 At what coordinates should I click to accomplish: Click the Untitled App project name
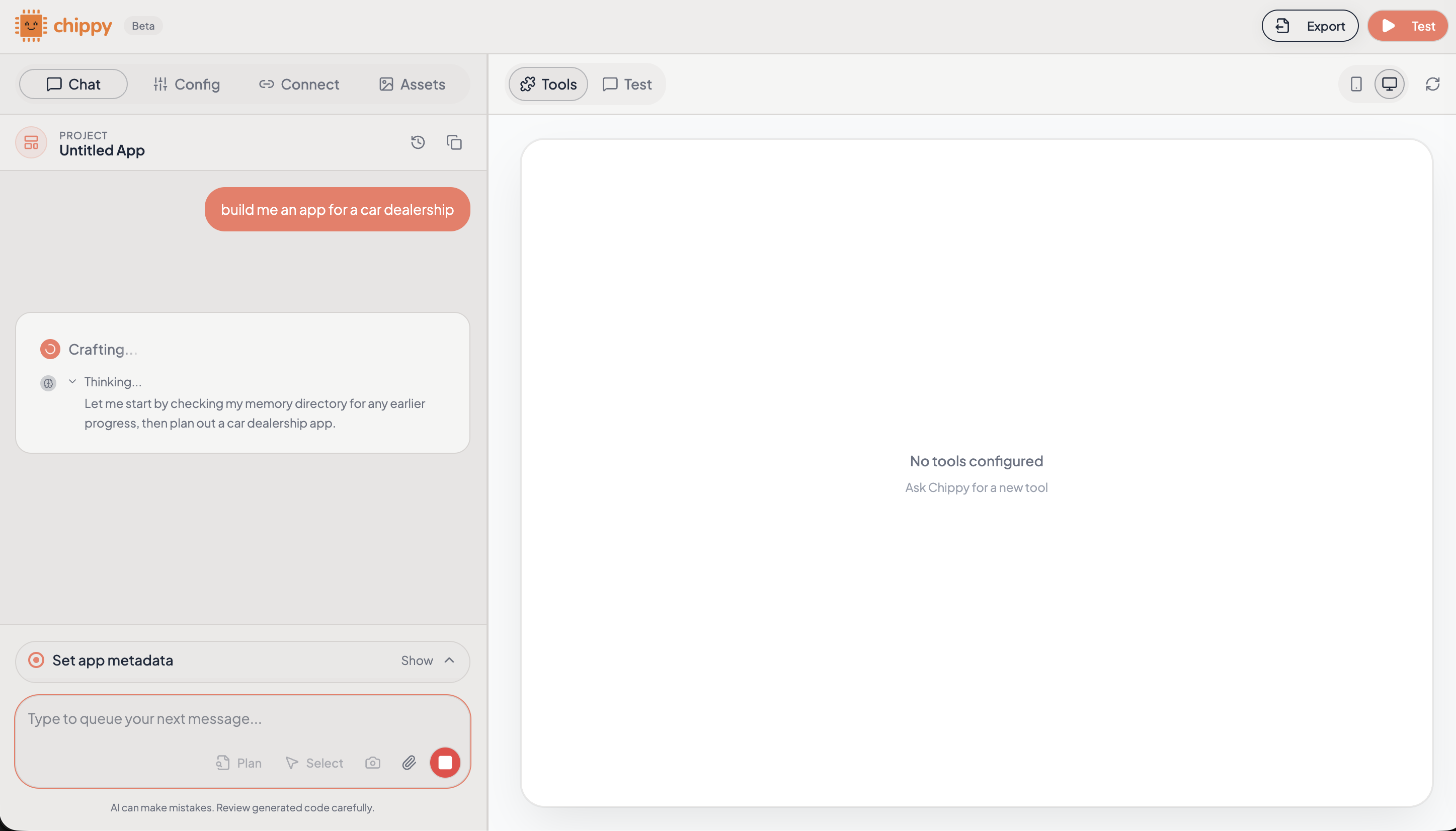[x=102, y=150]
